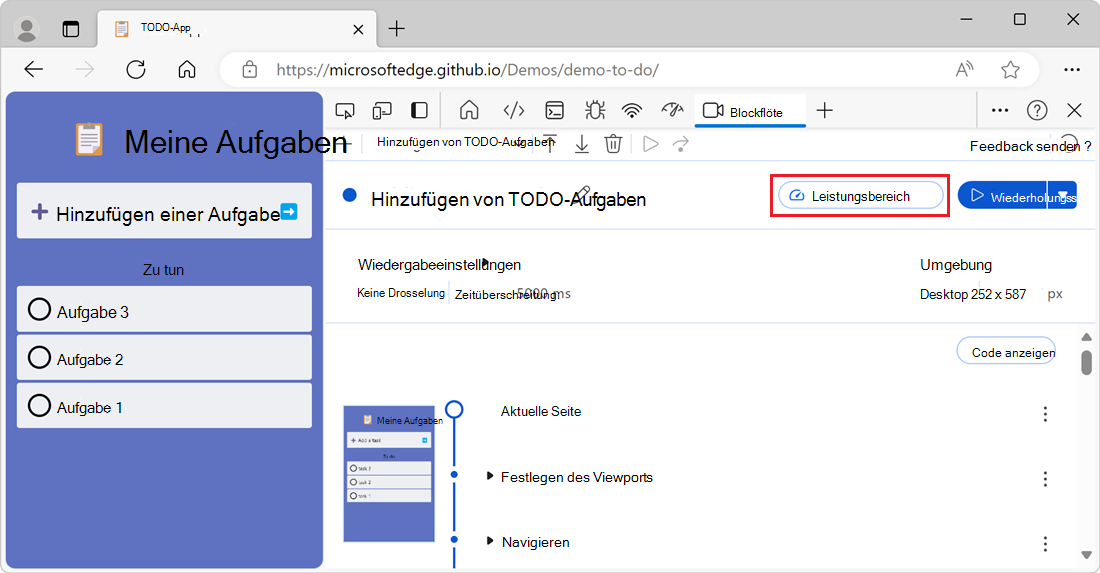This screenshot has height=573, width=1100.
Task: Select the Aktuelle Seite step
Action: 541,412
